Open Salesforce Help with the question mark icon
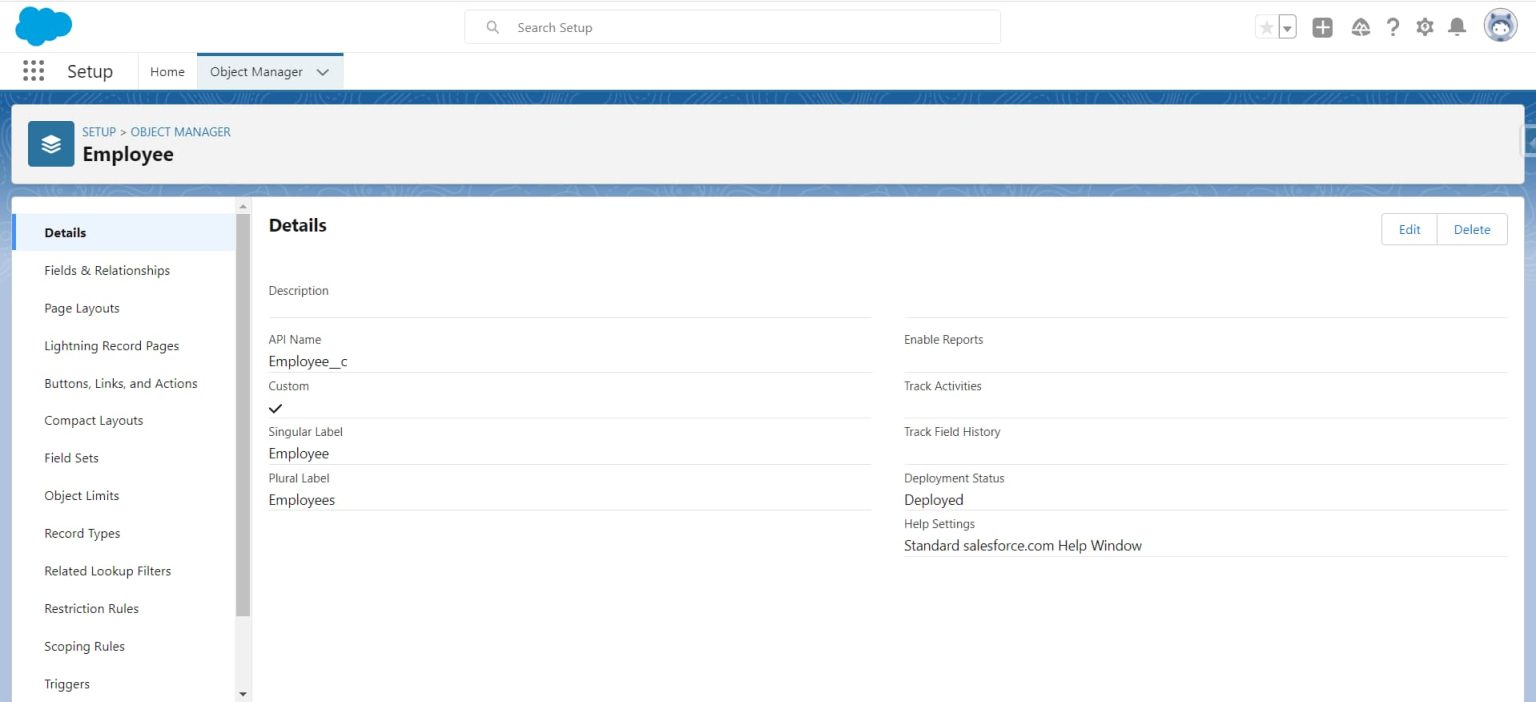 pos(1393,27)
